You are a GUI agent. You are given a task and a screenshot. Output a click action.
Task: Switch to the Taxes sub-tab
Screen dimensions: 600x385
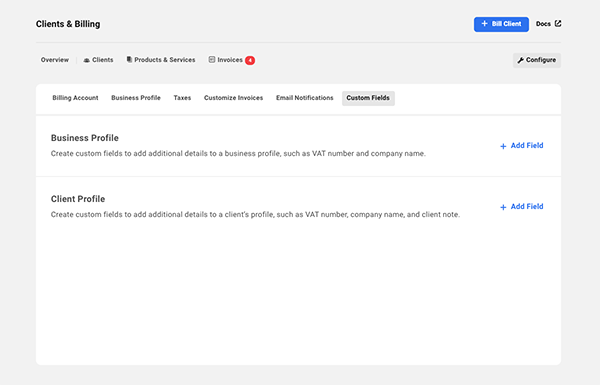[182, 98]
